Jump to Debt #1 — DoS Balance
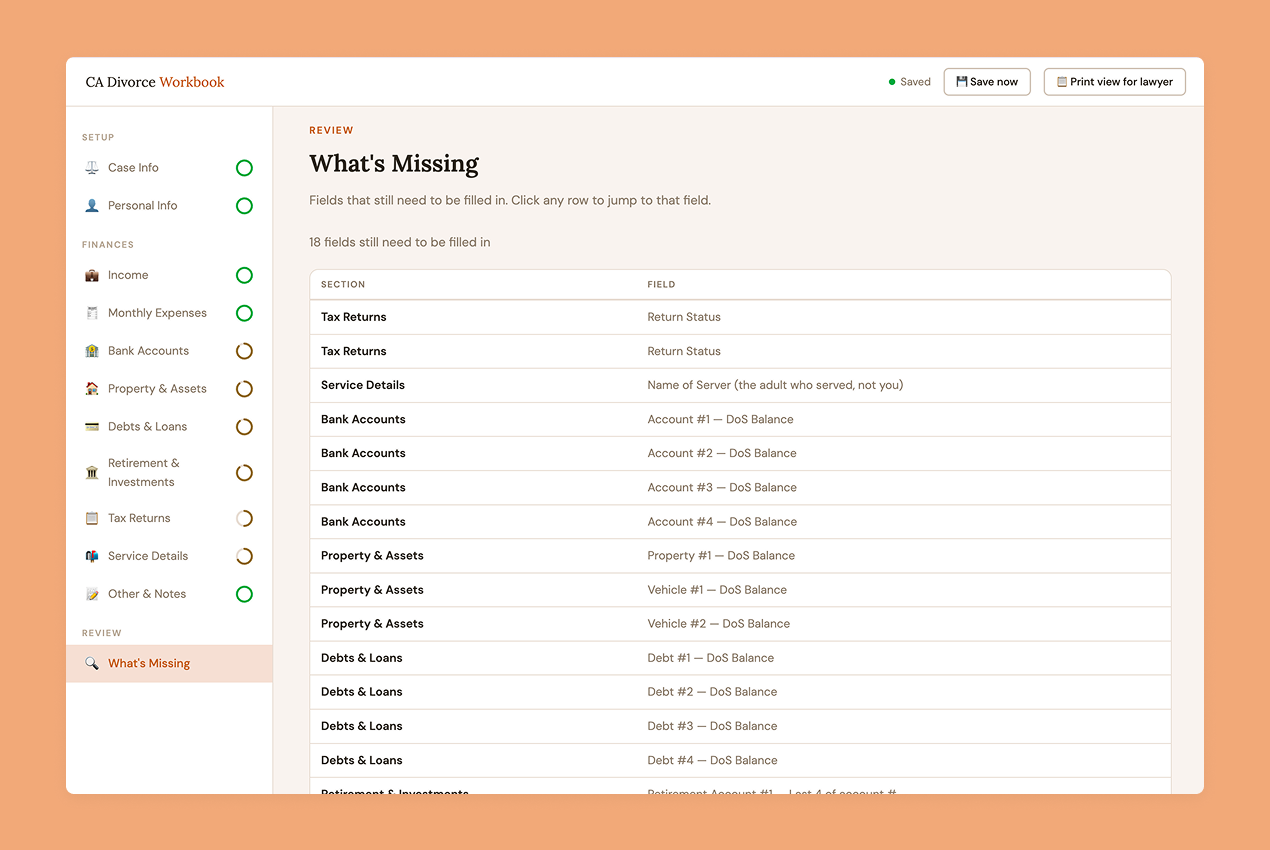Image resolution: width=1270 pixels, height=850 pixels. coord(740,658)
